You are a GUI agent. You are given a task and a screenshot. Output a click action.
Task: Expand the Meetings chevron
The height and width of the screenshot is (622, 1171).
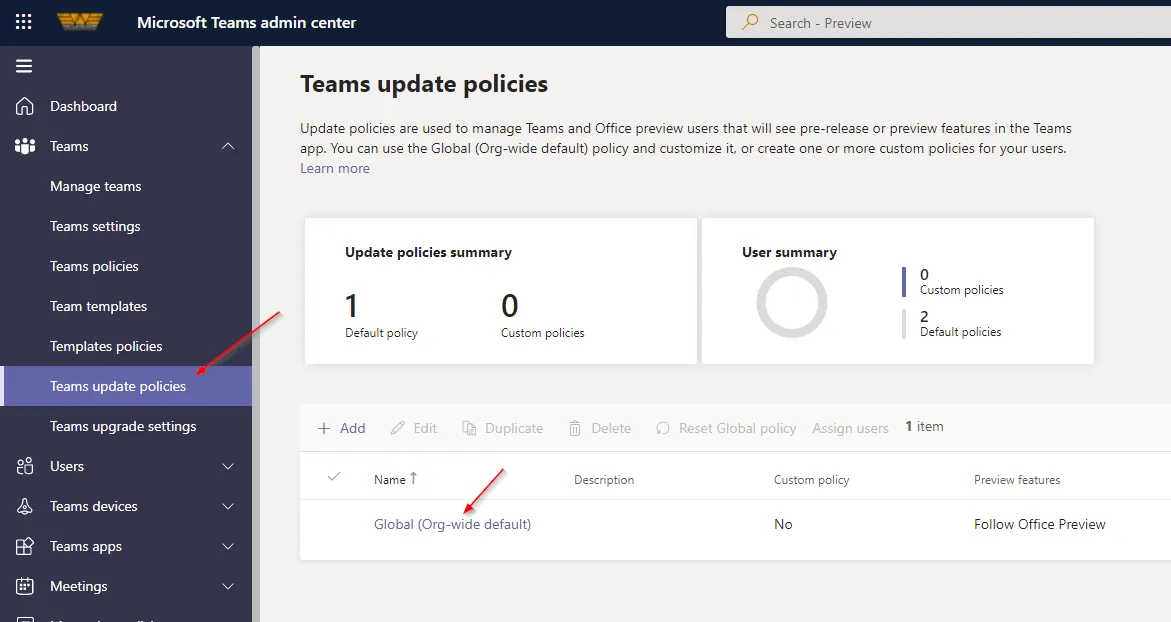tap(228, 586)
